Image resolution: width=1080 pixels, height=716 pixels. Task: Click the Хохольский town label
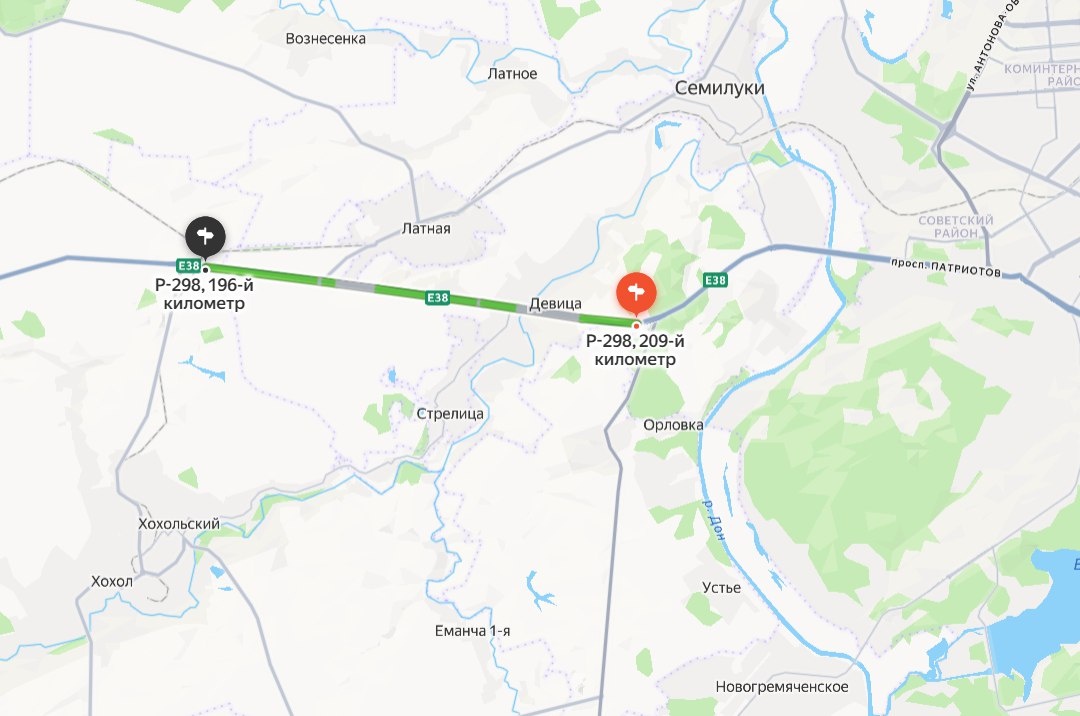coord(179,524)
